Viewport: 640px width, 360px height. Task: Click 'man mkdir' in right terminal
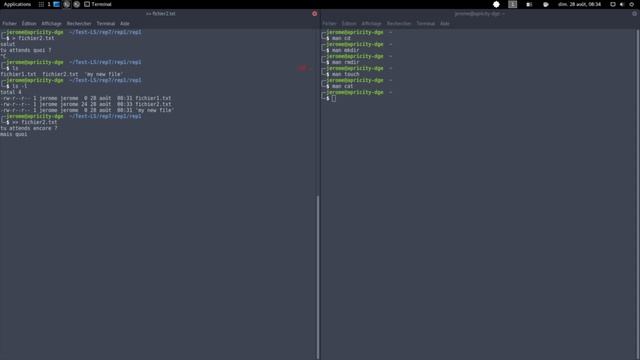[345, 50]
